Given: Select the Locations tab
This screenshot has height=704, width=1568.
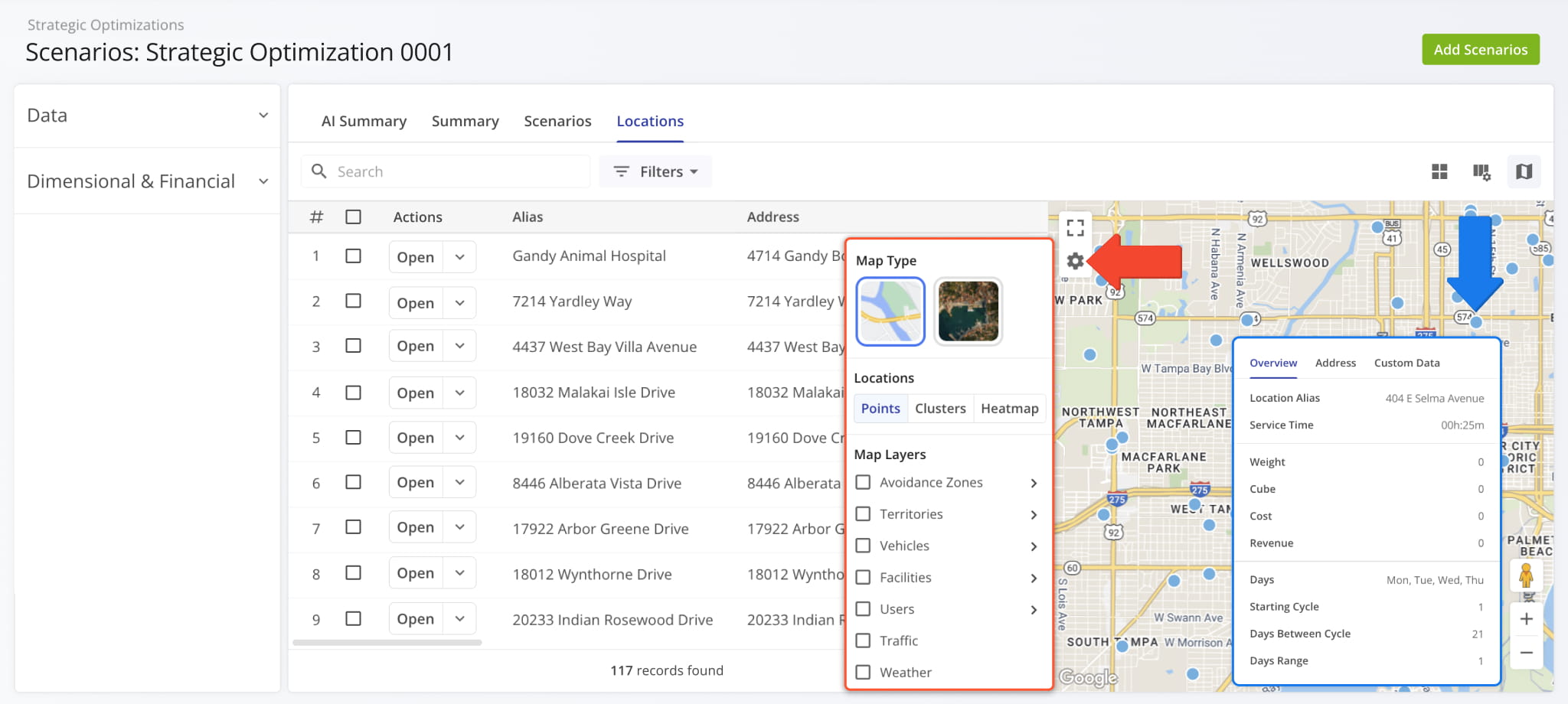Looking at the screenshot, I should (650, 121).
